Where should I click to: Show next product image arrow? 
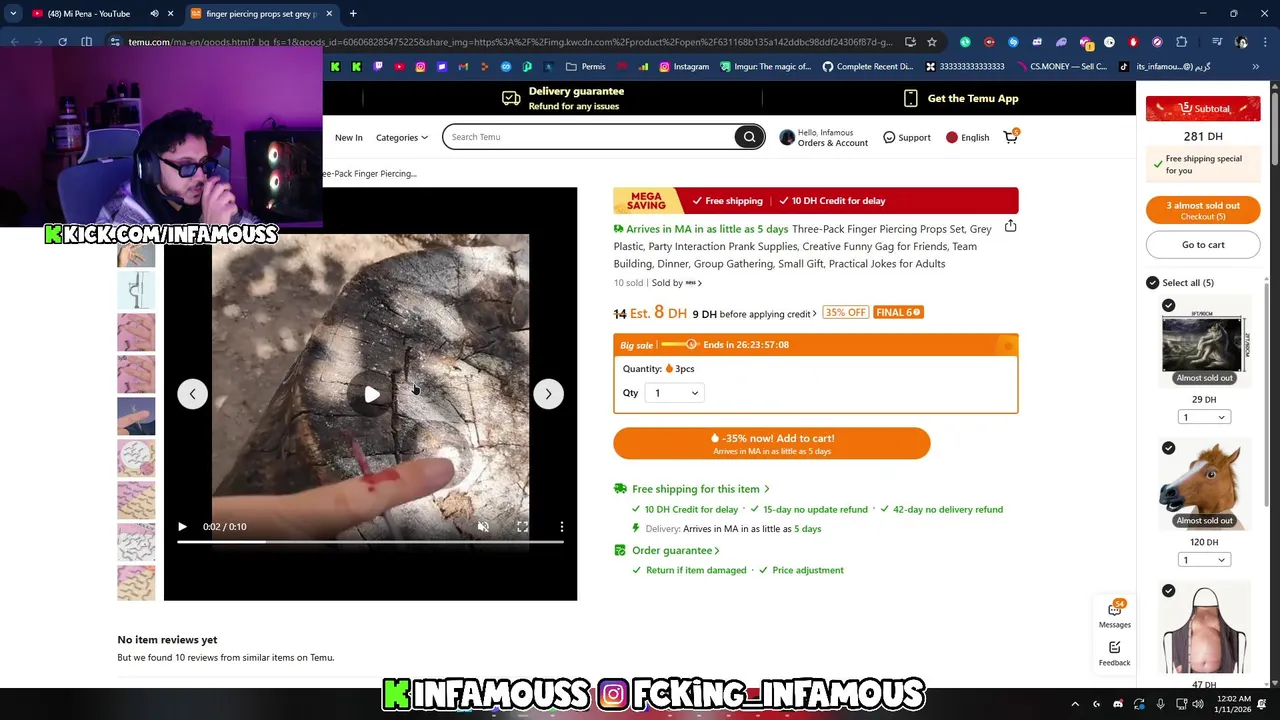548,394
